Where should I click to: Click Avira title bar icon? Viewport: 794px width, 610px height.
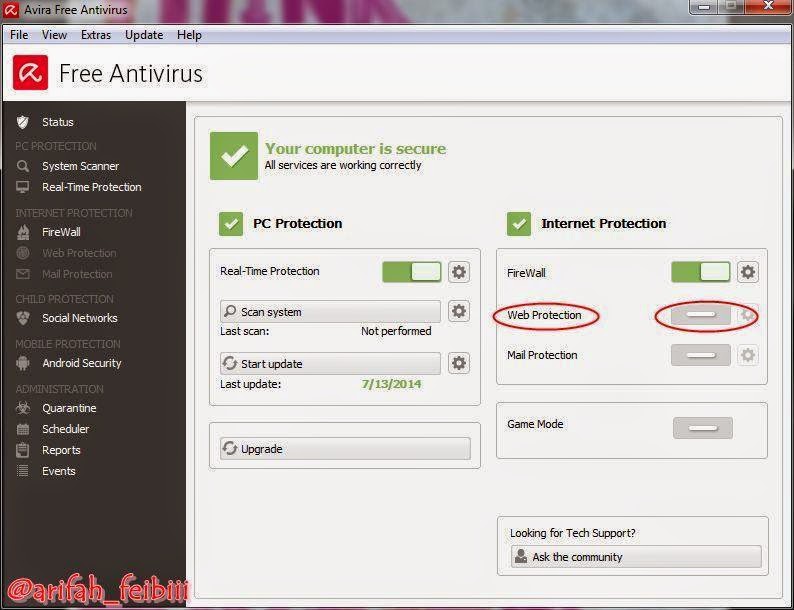coord(11,10)
